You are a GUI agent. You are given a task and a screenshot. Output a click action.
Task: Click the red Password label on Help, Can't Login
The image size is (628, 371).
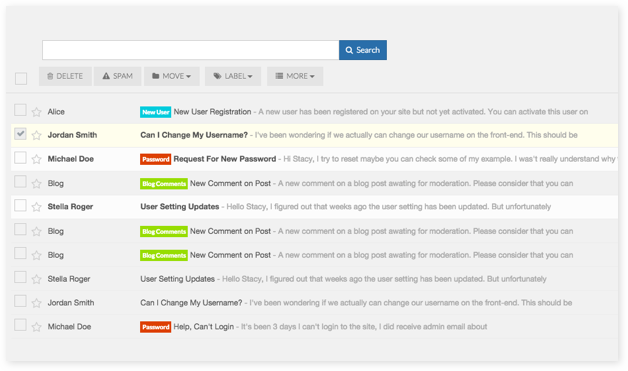(x=155, y=327)
